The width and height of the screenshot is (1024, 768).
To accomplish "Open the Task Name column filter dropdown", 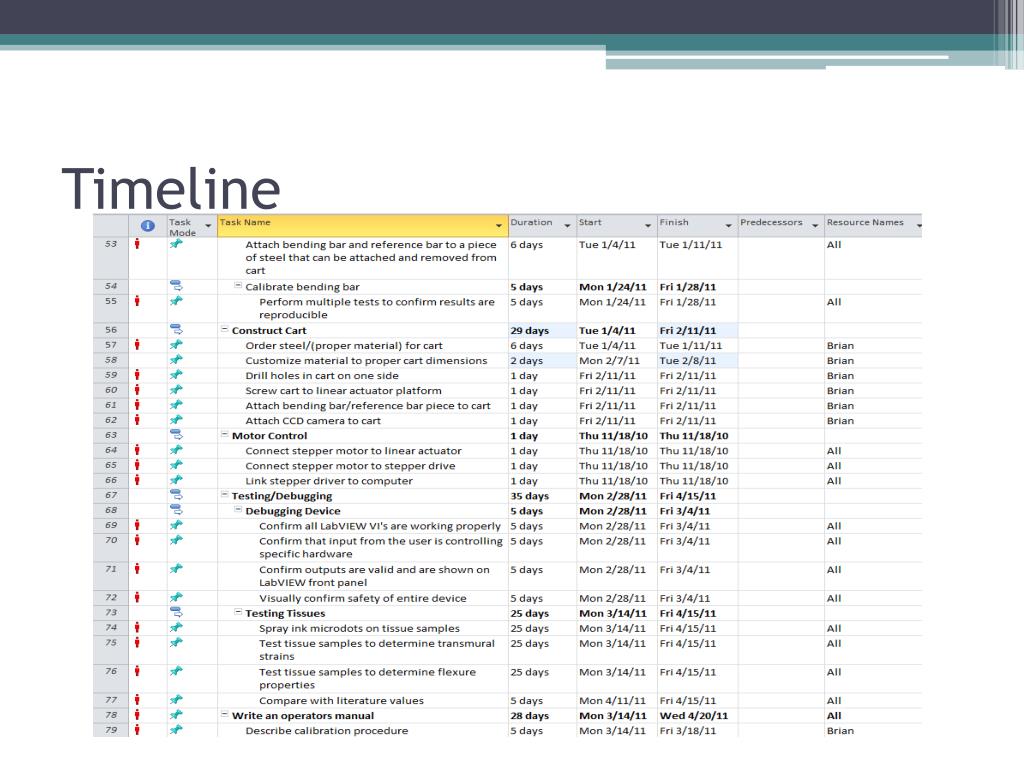I will [x=499, y=225].
